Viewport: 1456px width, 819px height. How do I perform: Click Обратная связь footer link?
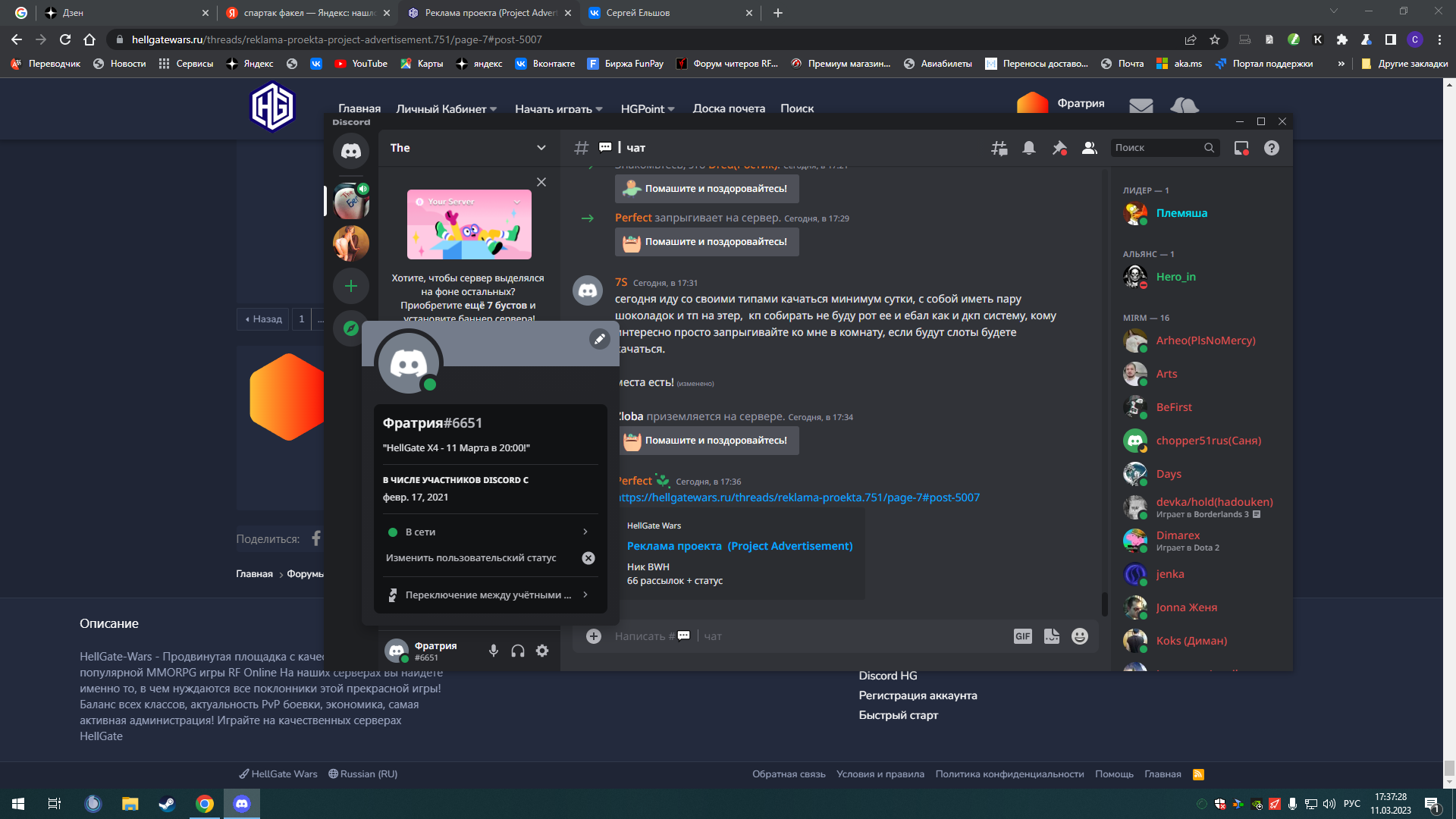point(789,774)
